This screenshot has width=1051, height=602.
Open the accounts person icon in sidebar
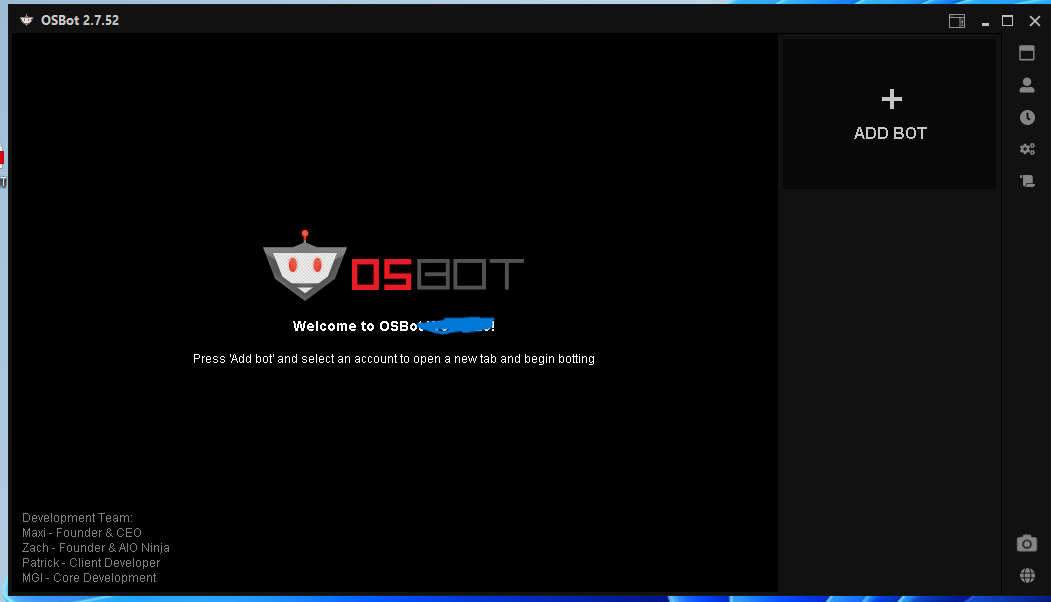tap(1027, 85)
